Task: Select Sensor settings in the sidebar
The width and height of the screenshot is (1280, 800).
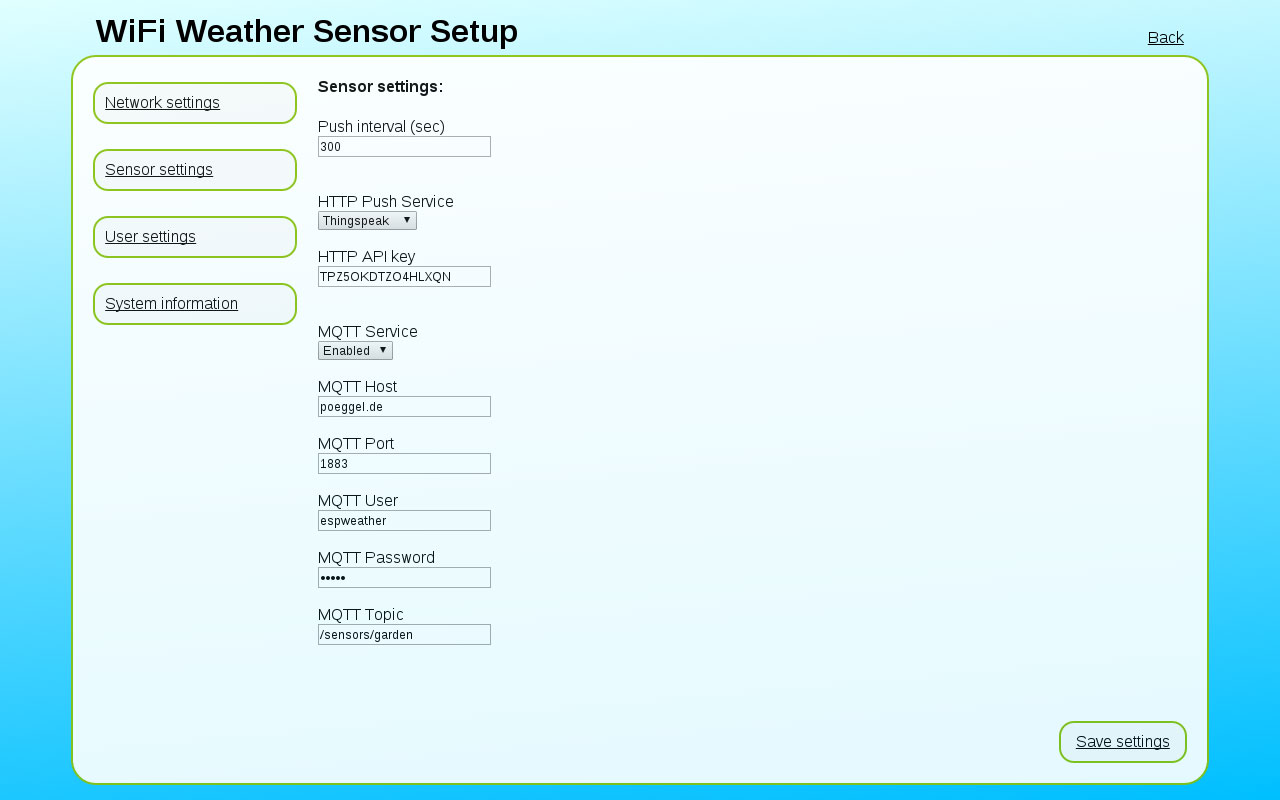Action: coord(195,170)
